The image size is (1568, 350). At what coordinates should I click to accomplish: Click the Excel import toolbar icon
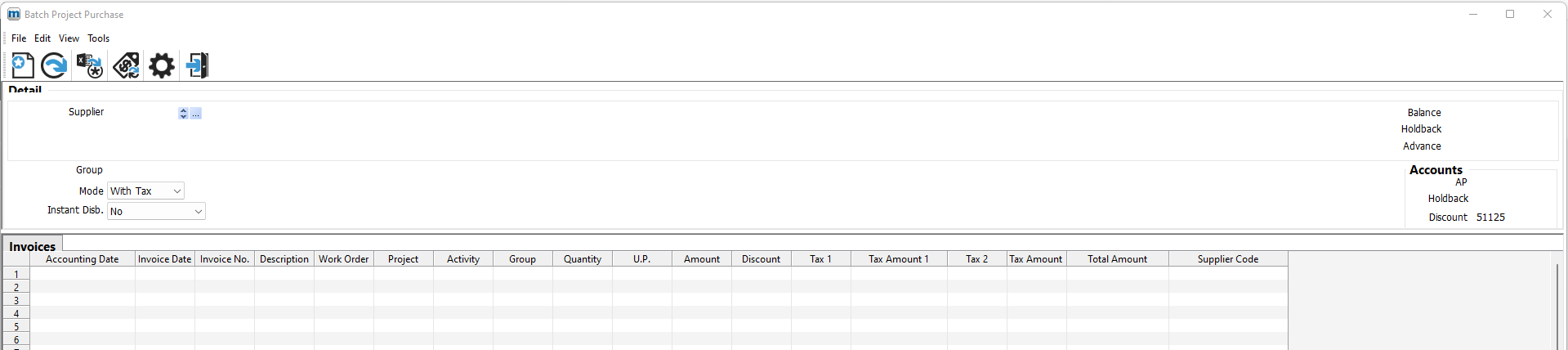(x=89, y=65)
